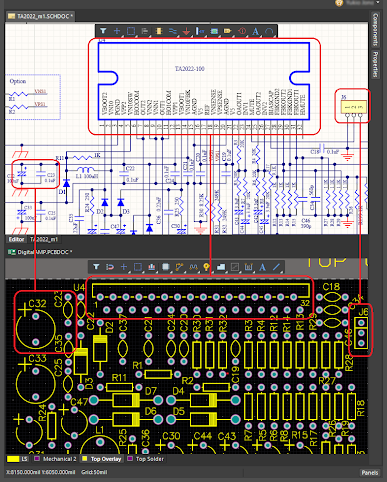Open selection filter in PCB toolbar
The image size is (387, 482).
click(96, 267)
